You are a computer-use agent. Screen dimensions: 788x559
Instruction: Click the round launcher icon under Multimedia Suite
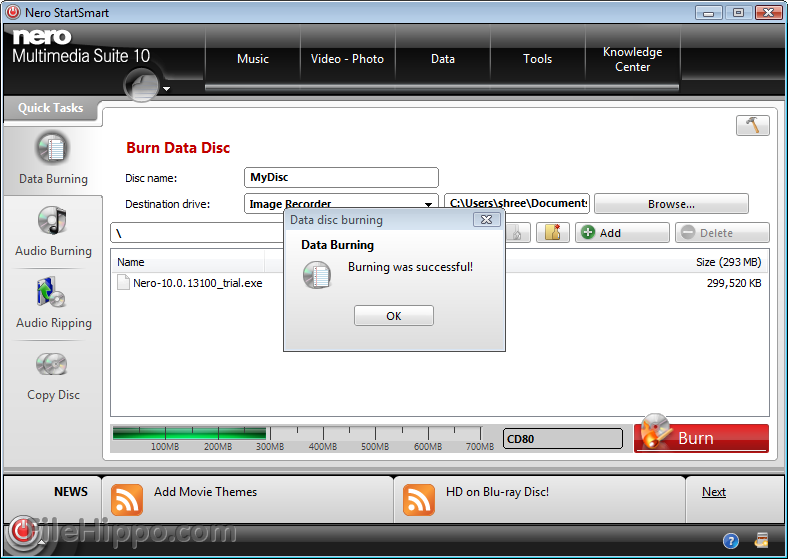click(x=141, y=84)
